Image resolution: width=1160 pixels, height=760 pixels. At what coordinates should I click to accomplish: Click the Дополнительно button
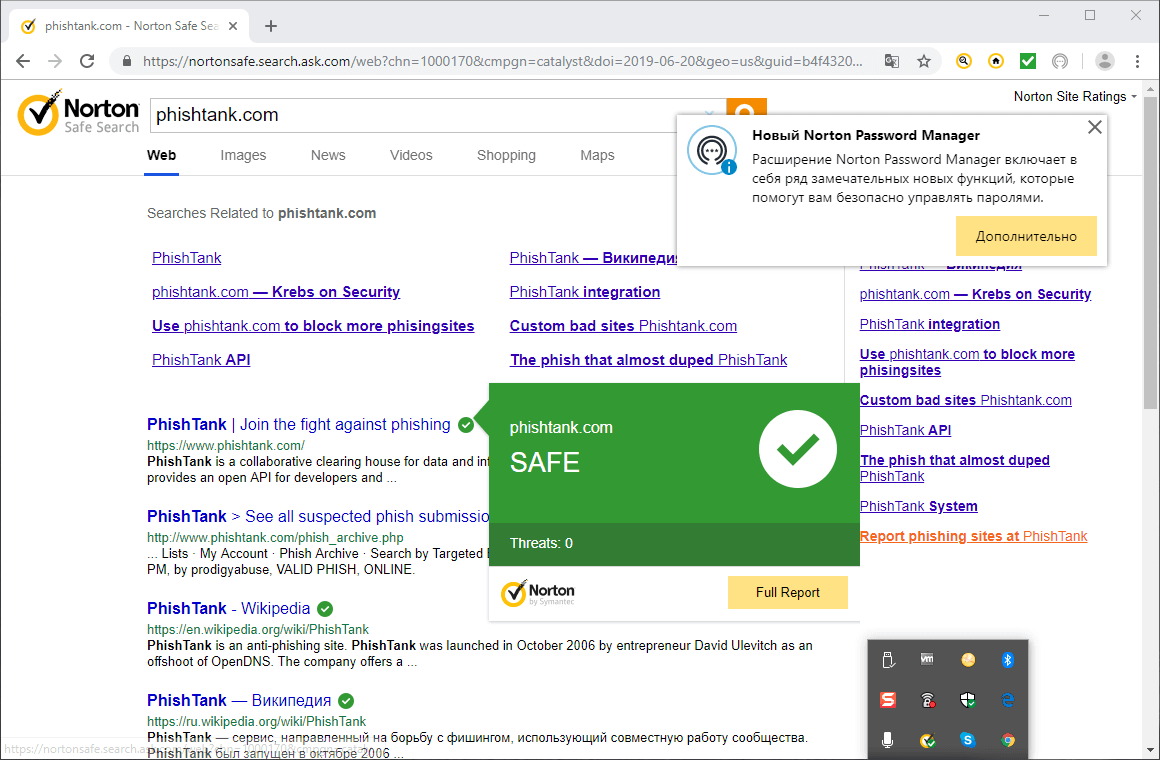[1026, 236]
